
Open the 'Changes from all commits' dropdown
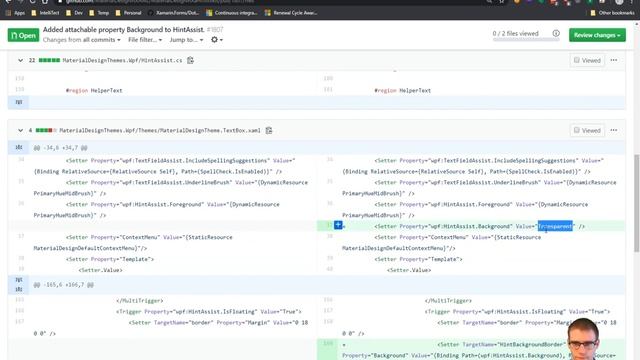coord(82,40)
